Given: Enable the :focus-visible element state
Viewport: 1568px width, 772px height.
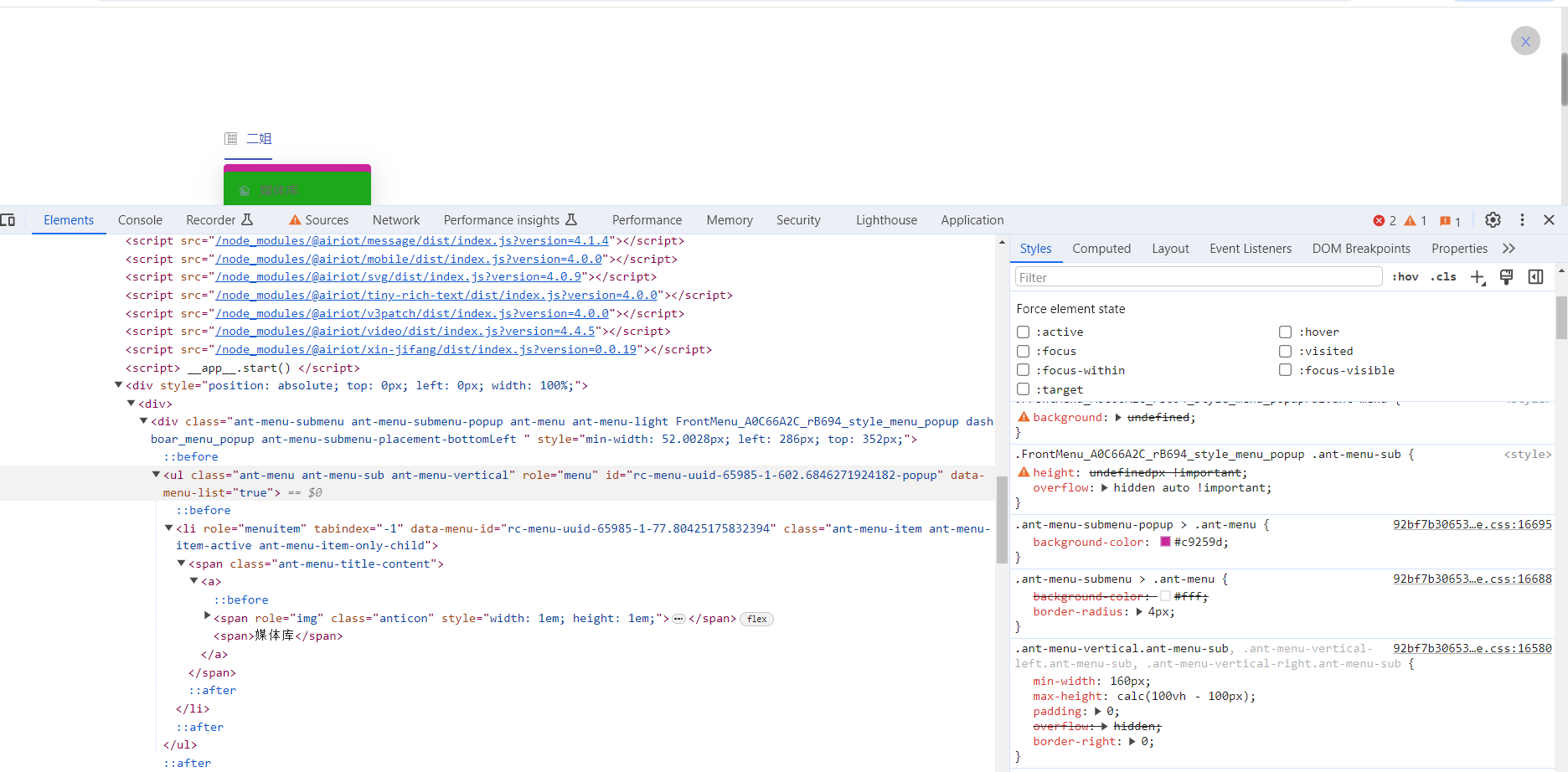Looking at the screenshot, I should [1285, 370].
